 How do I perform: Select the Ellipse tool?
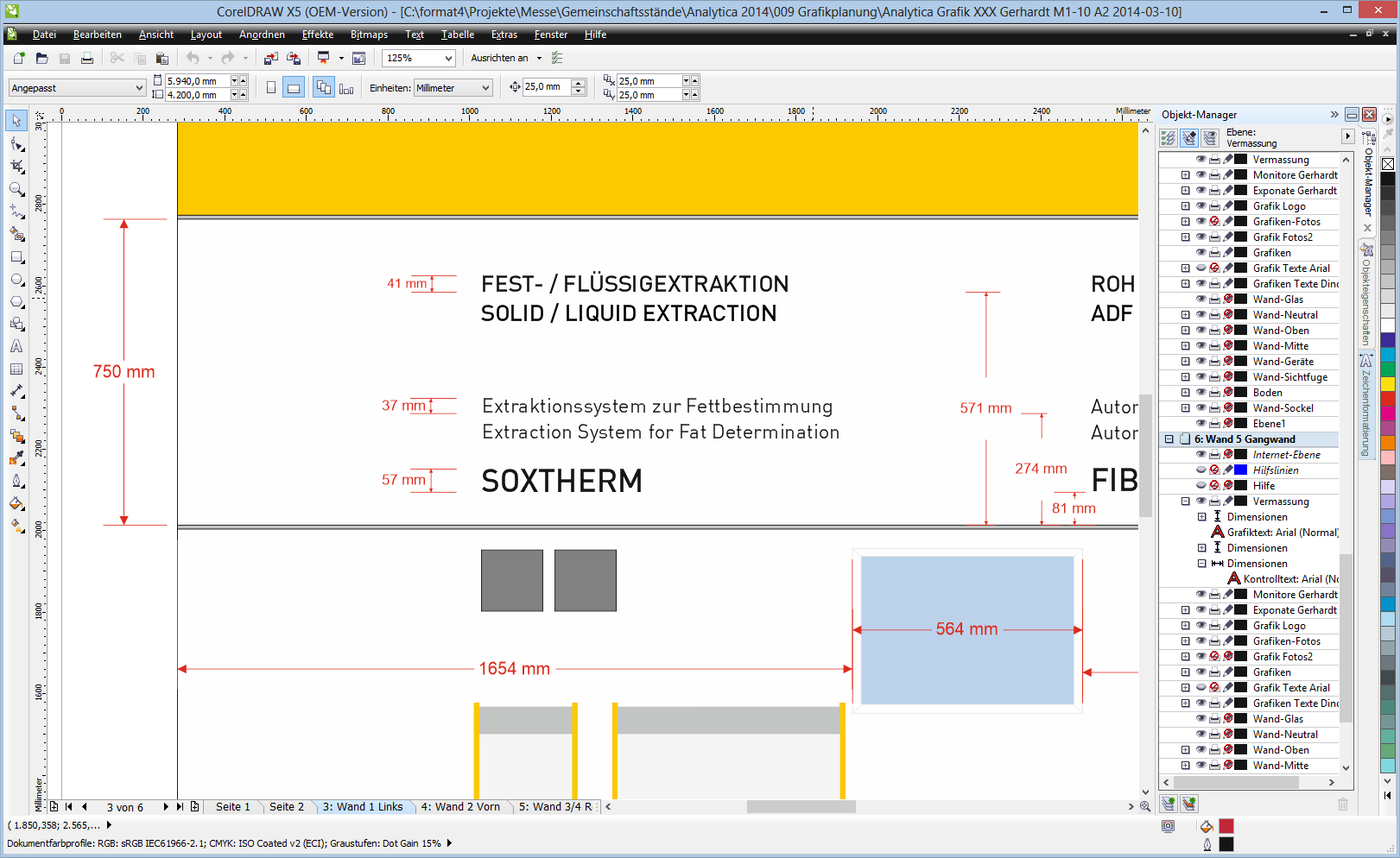tap(16, 280)
